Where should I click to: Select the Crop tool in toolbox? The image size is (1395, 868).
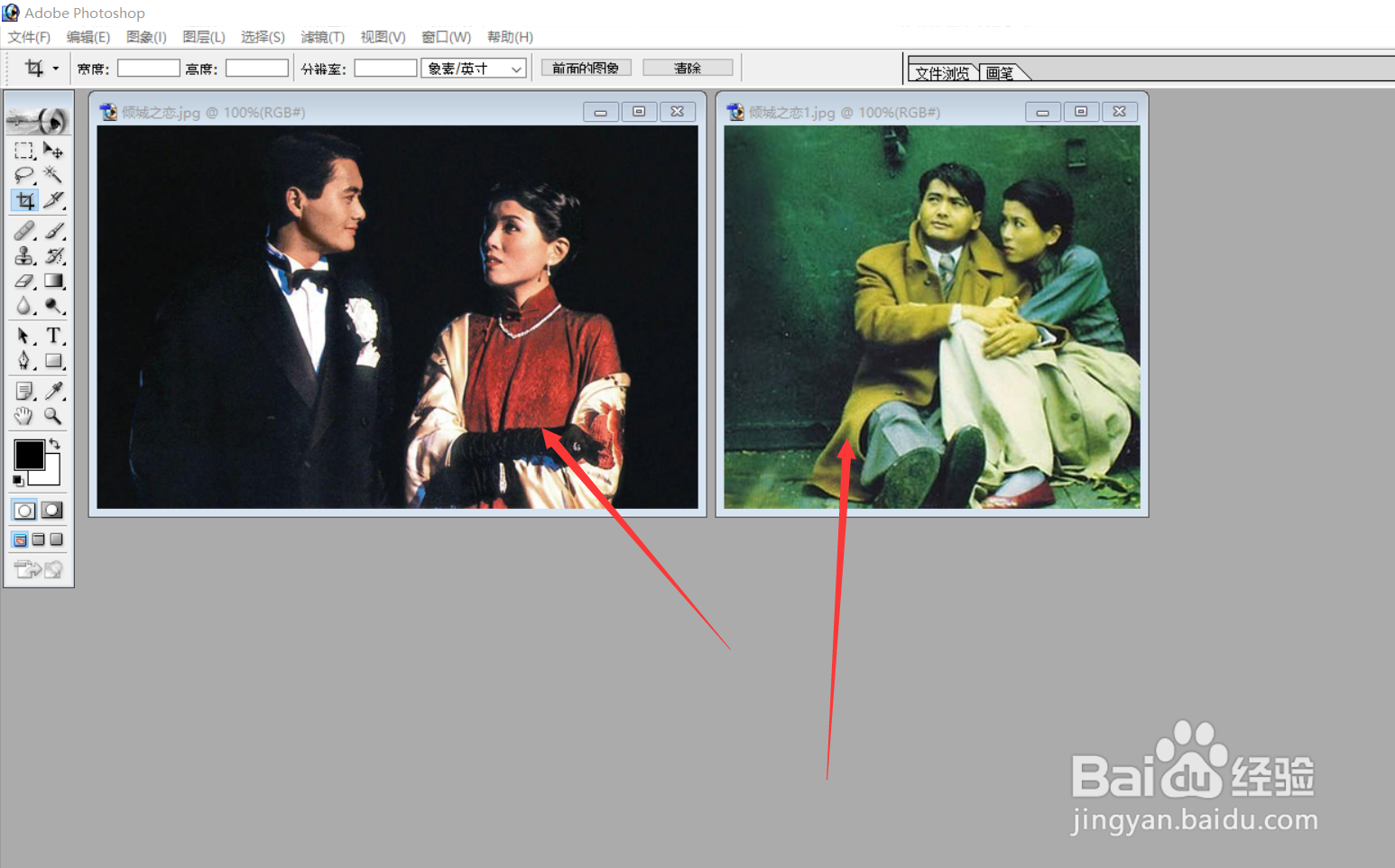pyautogui.click(x=24, y=200)
